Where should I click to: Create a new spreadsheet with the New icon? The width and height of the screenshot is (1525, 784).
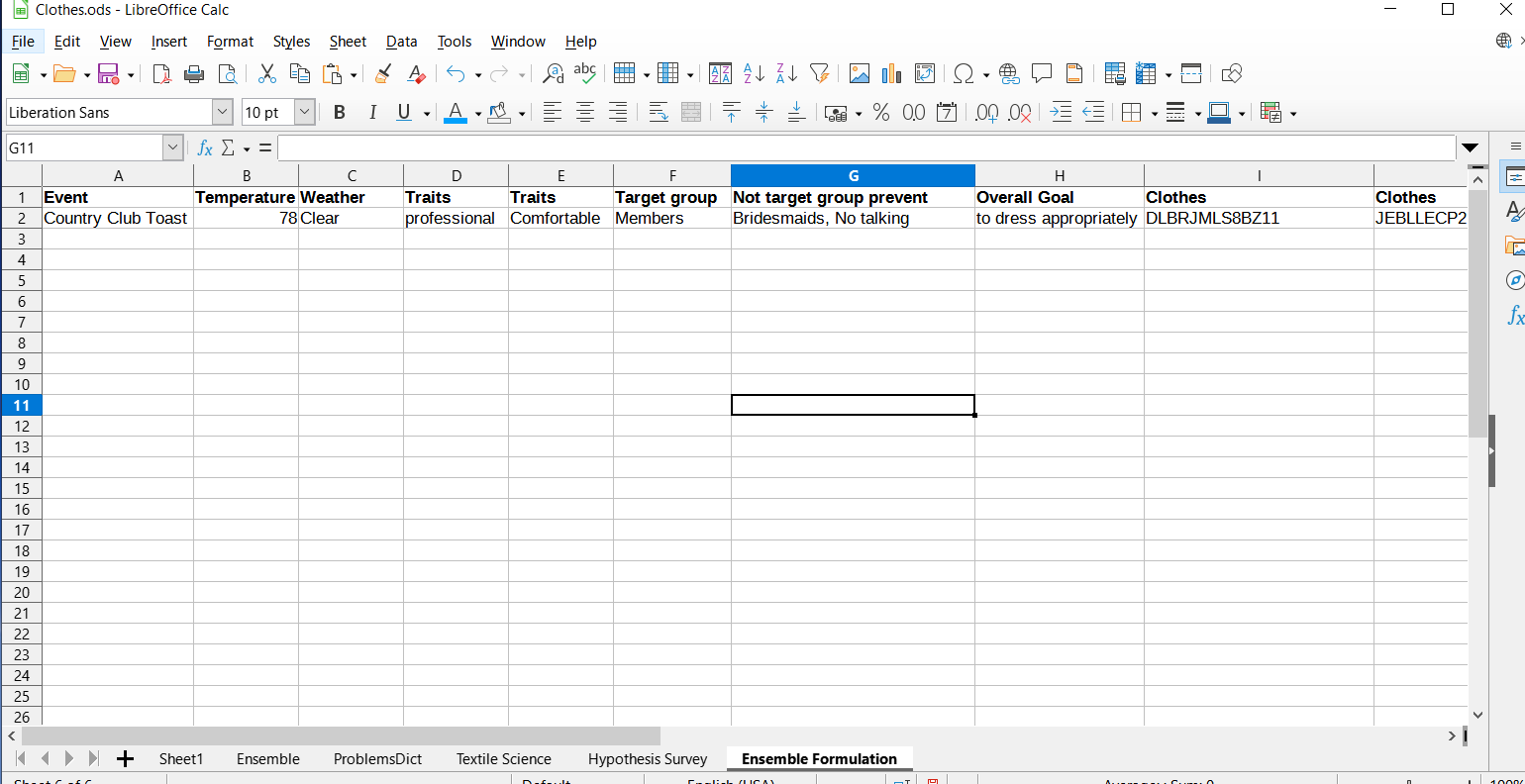click(21, 74)
